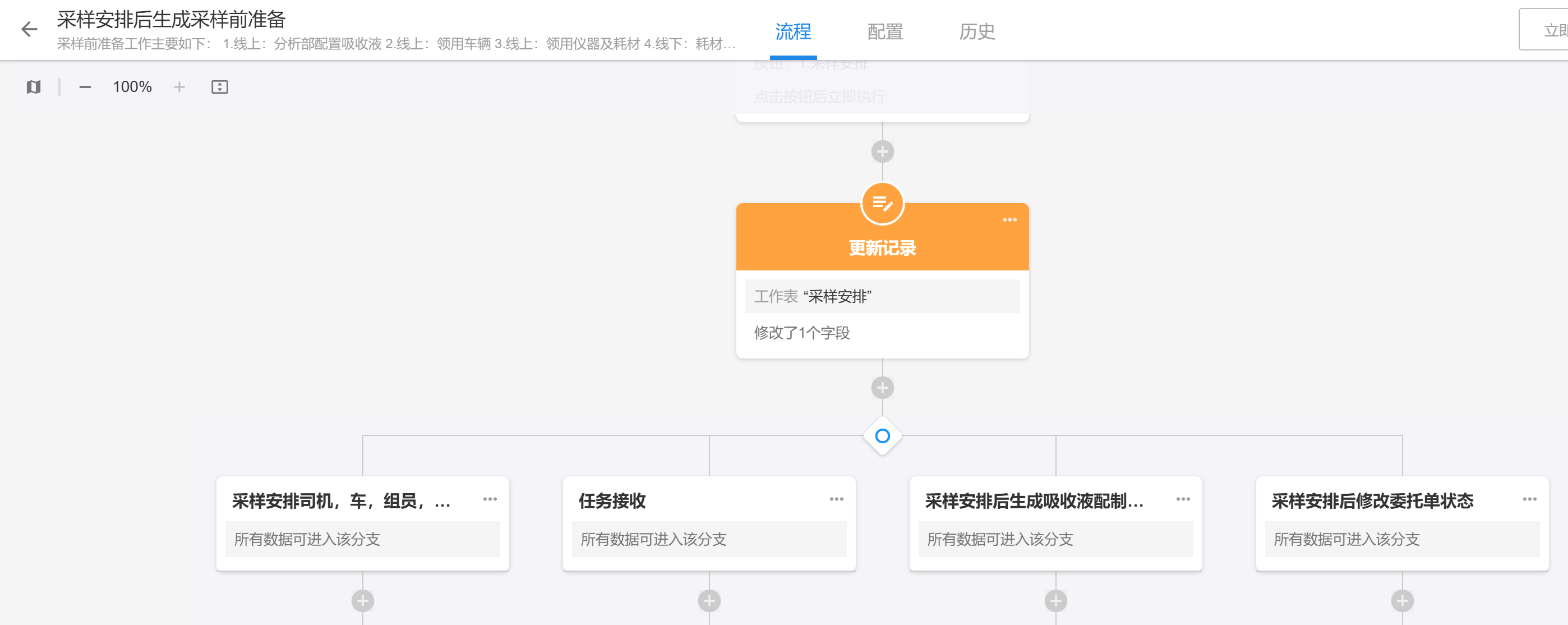Click the fit-to-screen icon

pos(219,87)
